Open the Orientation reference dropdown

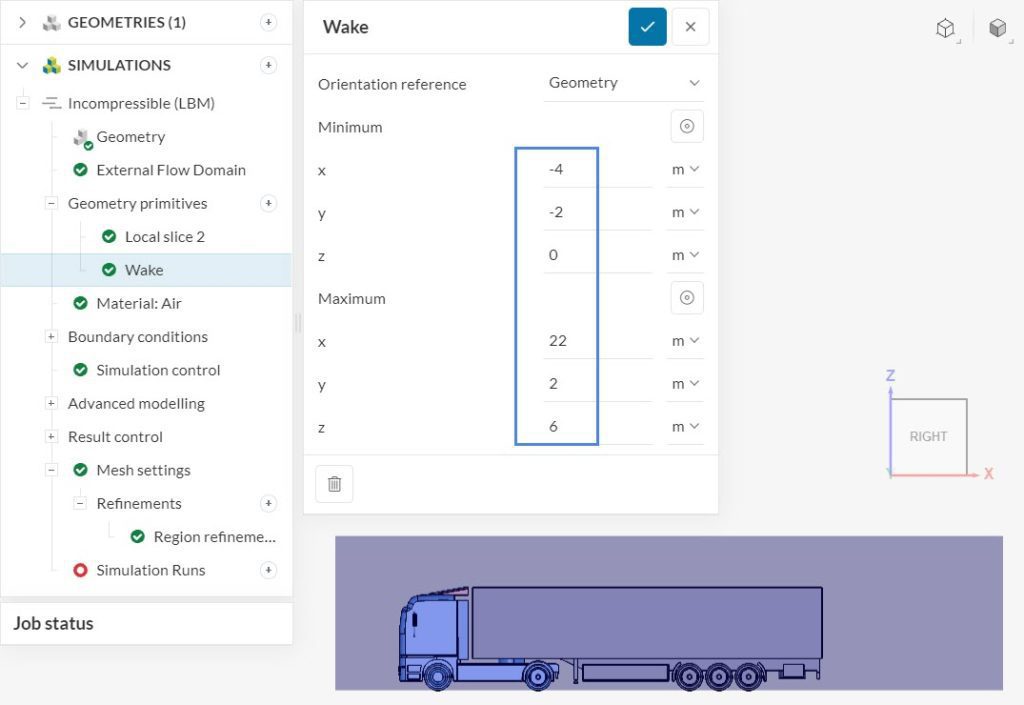pyautogui.click(x=622, y=83)
